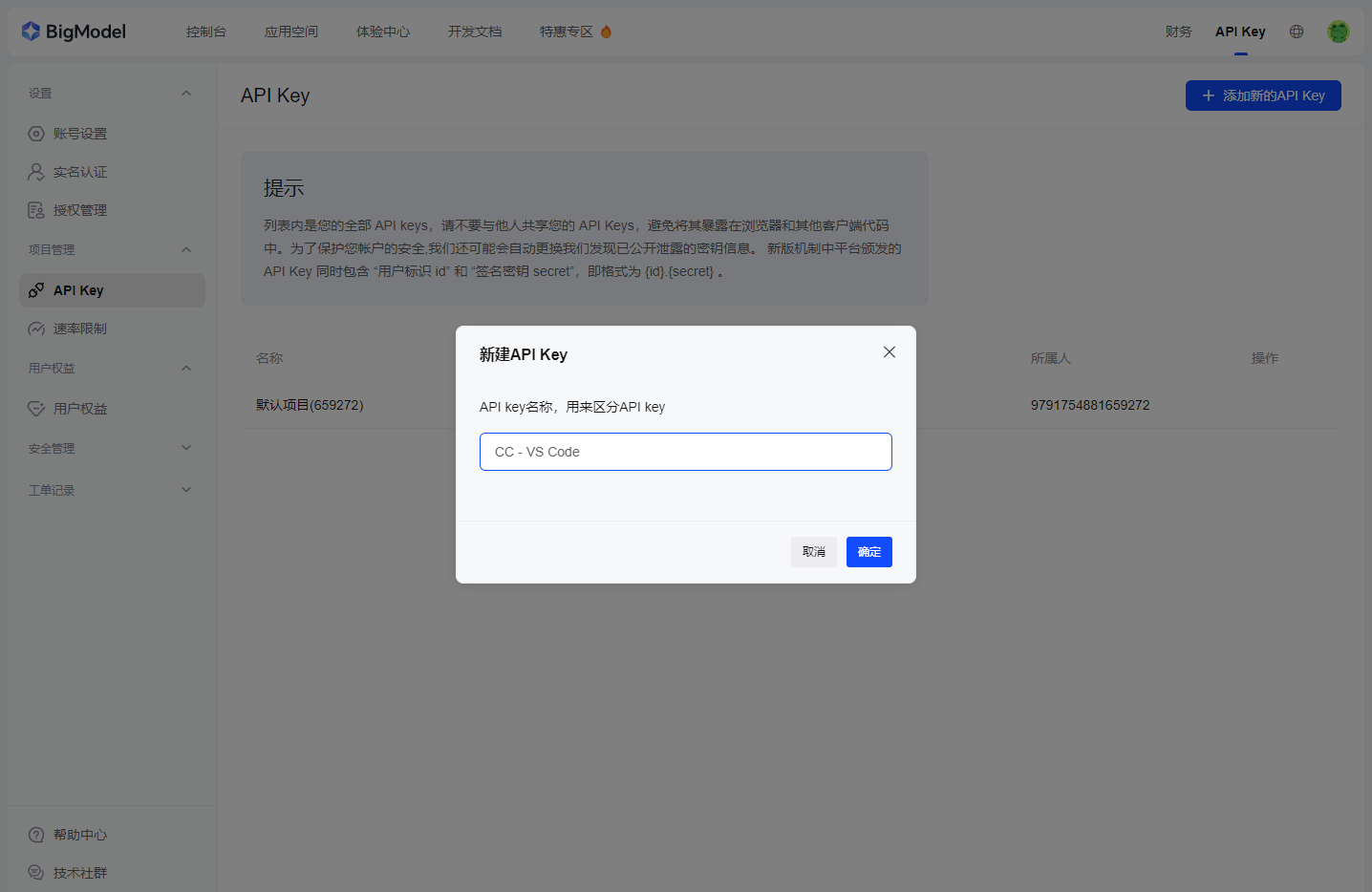The image size is (1372, 892).
Task: Go to 开发文档 in top navigation
Action: click(x=474, y=32)
